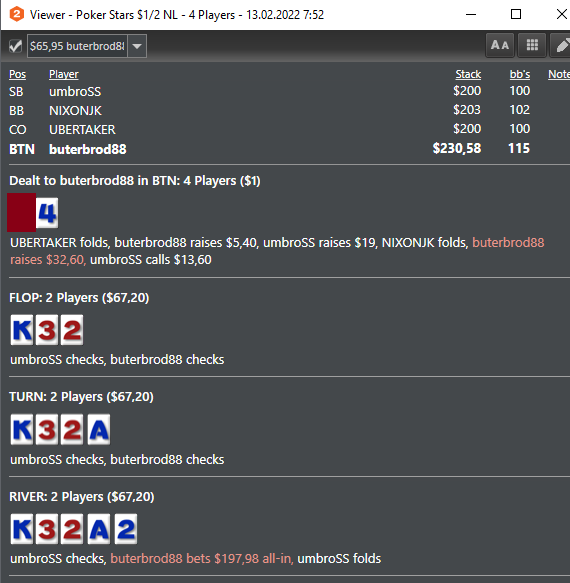Open the grid view icon
The width and height of the screenshot is (570, 583).
[532, 45]
